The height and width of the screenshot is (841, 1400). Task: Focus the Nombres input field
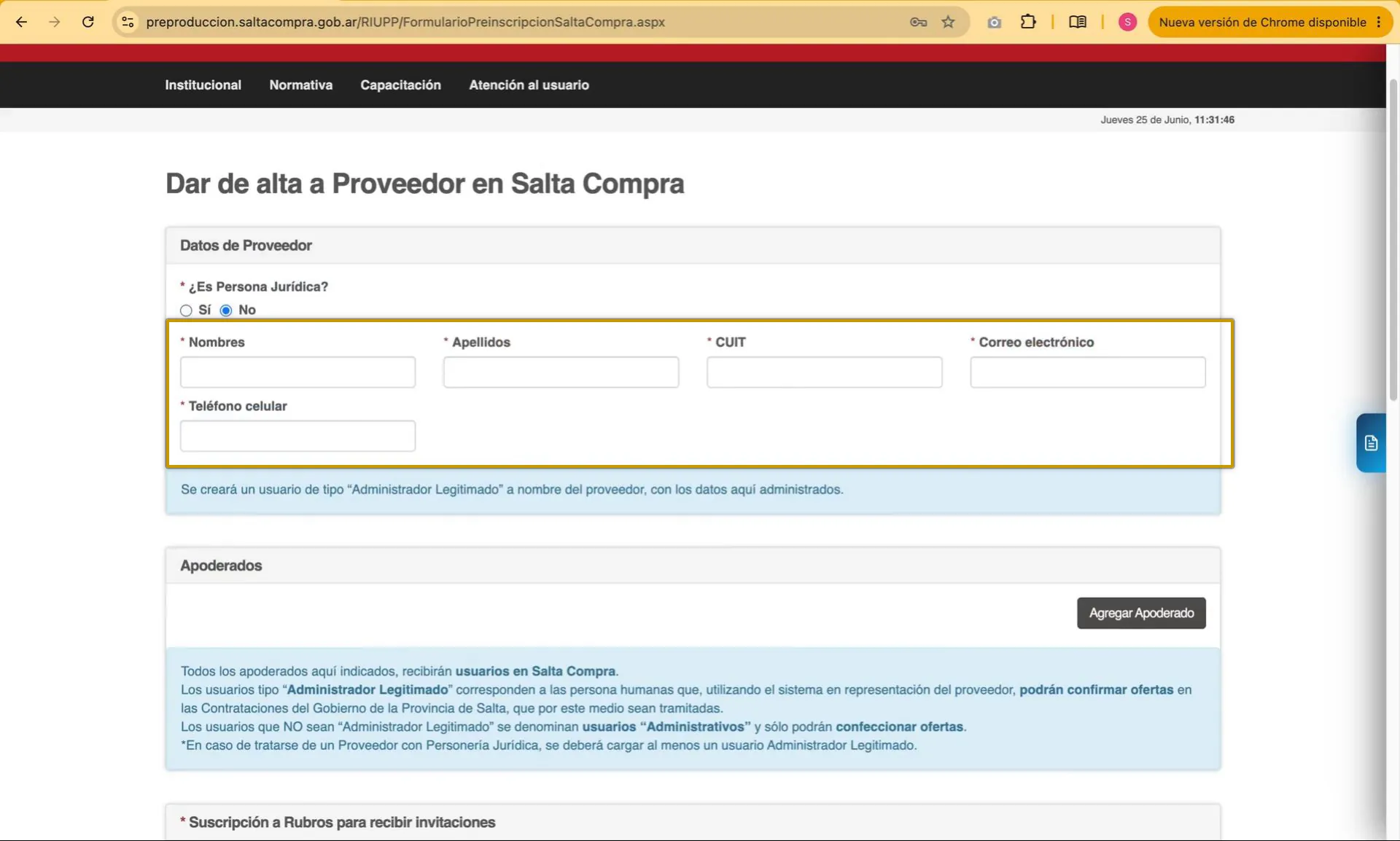pos(297,372)
